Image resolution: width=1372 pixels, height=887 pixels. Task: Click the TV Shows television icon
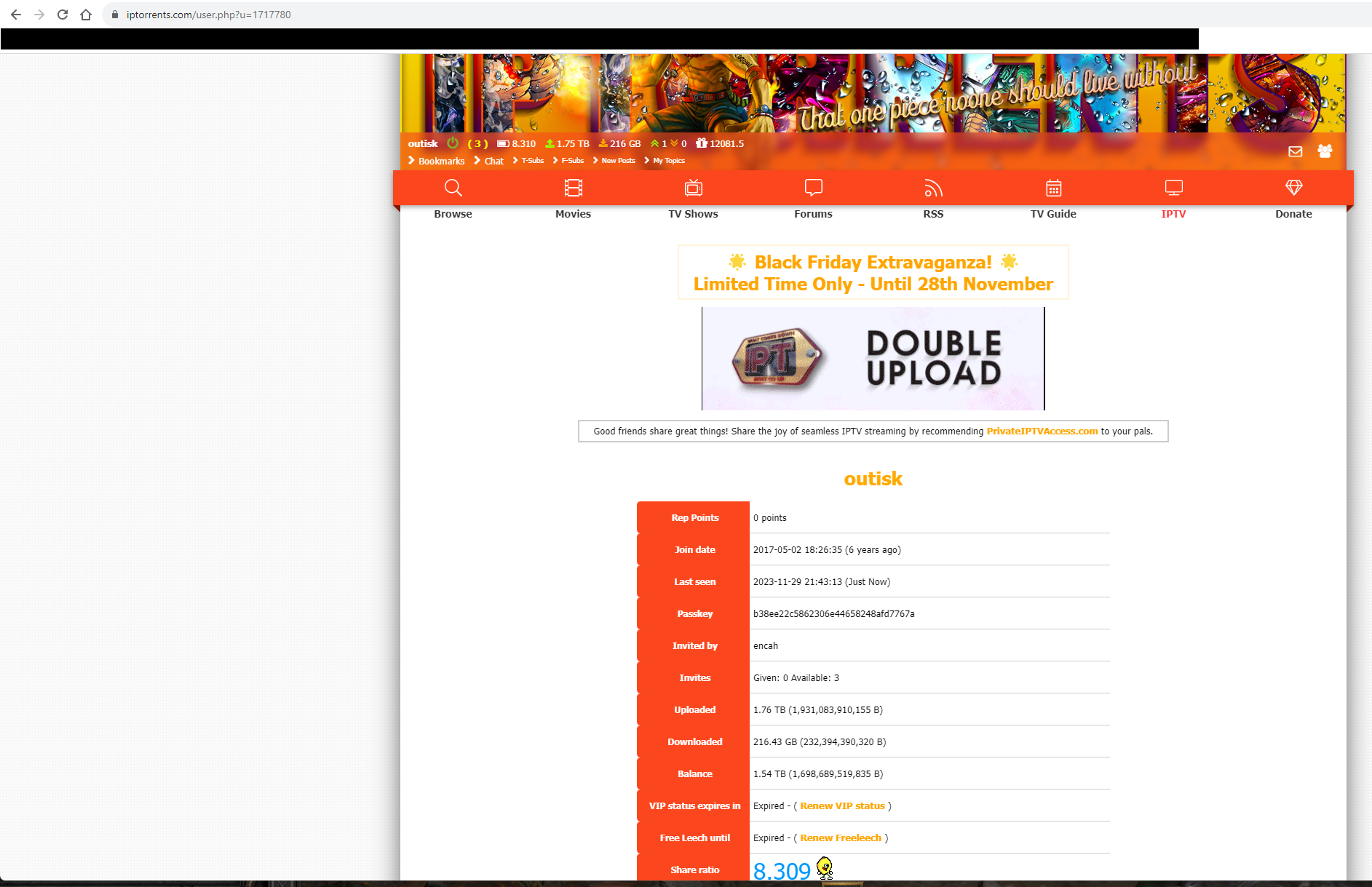[x=694, y=188]
